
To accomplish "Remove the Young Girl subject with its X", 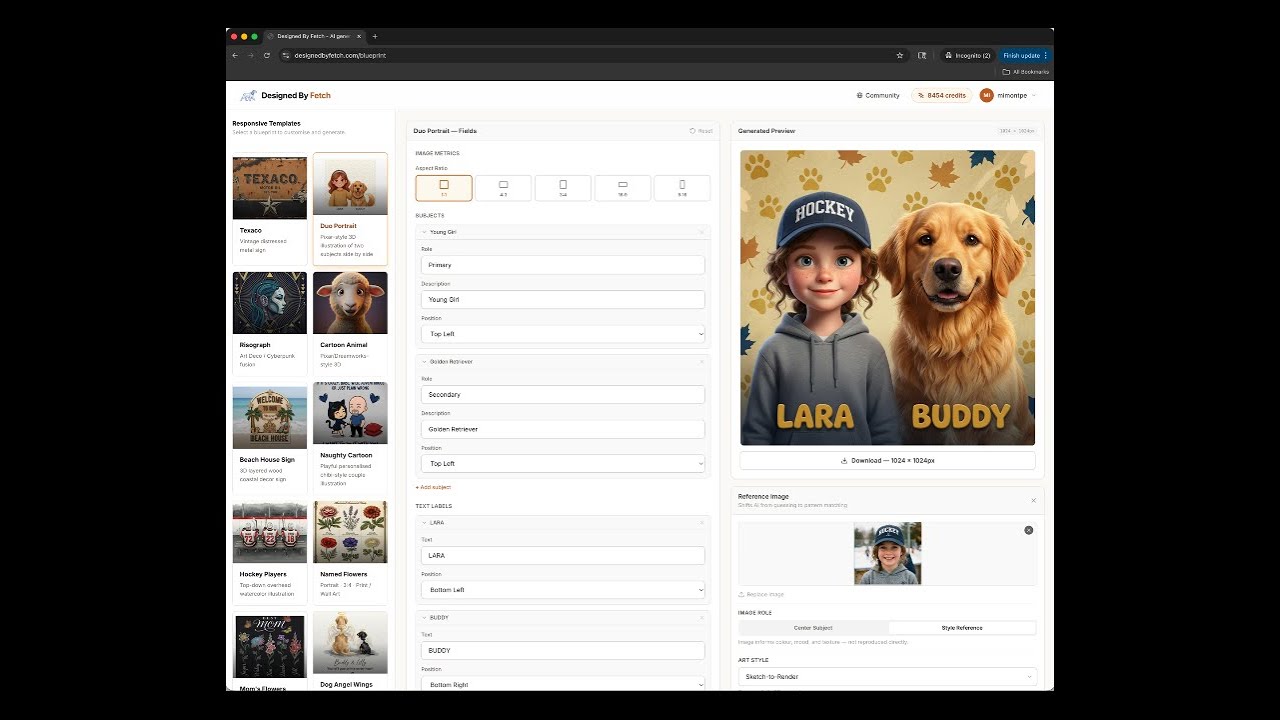I will click(x=701, y=232).
